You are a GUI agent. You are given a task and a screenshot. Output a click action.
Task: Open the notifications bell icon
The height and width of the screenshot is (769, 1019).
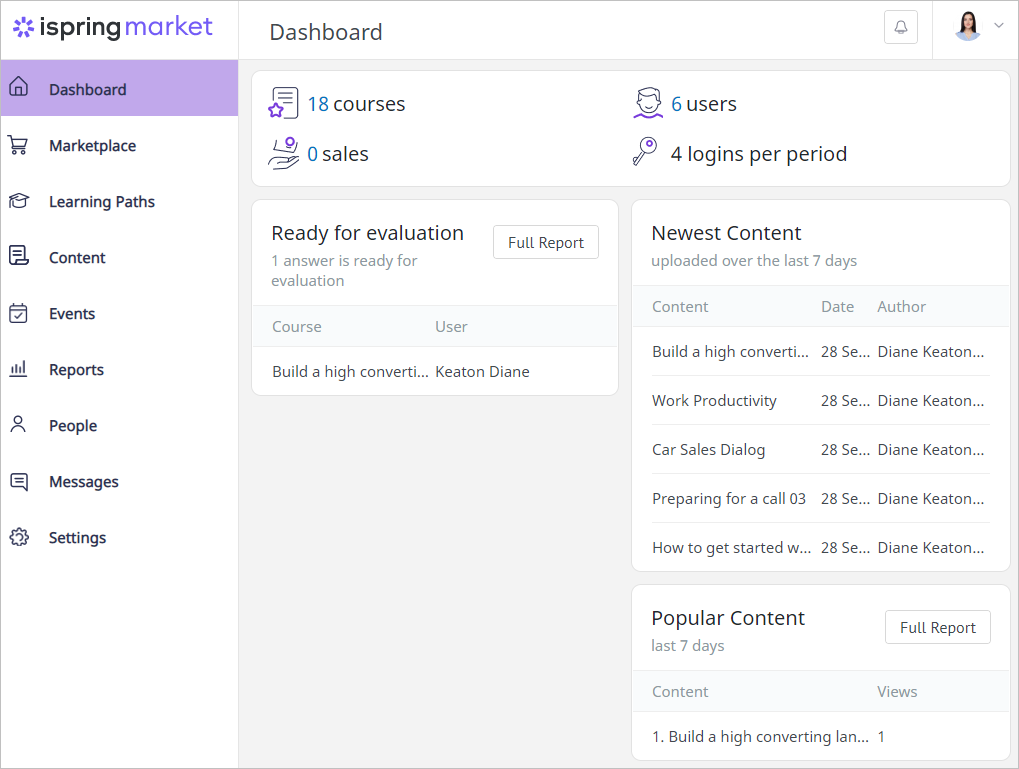pos(901,27)
